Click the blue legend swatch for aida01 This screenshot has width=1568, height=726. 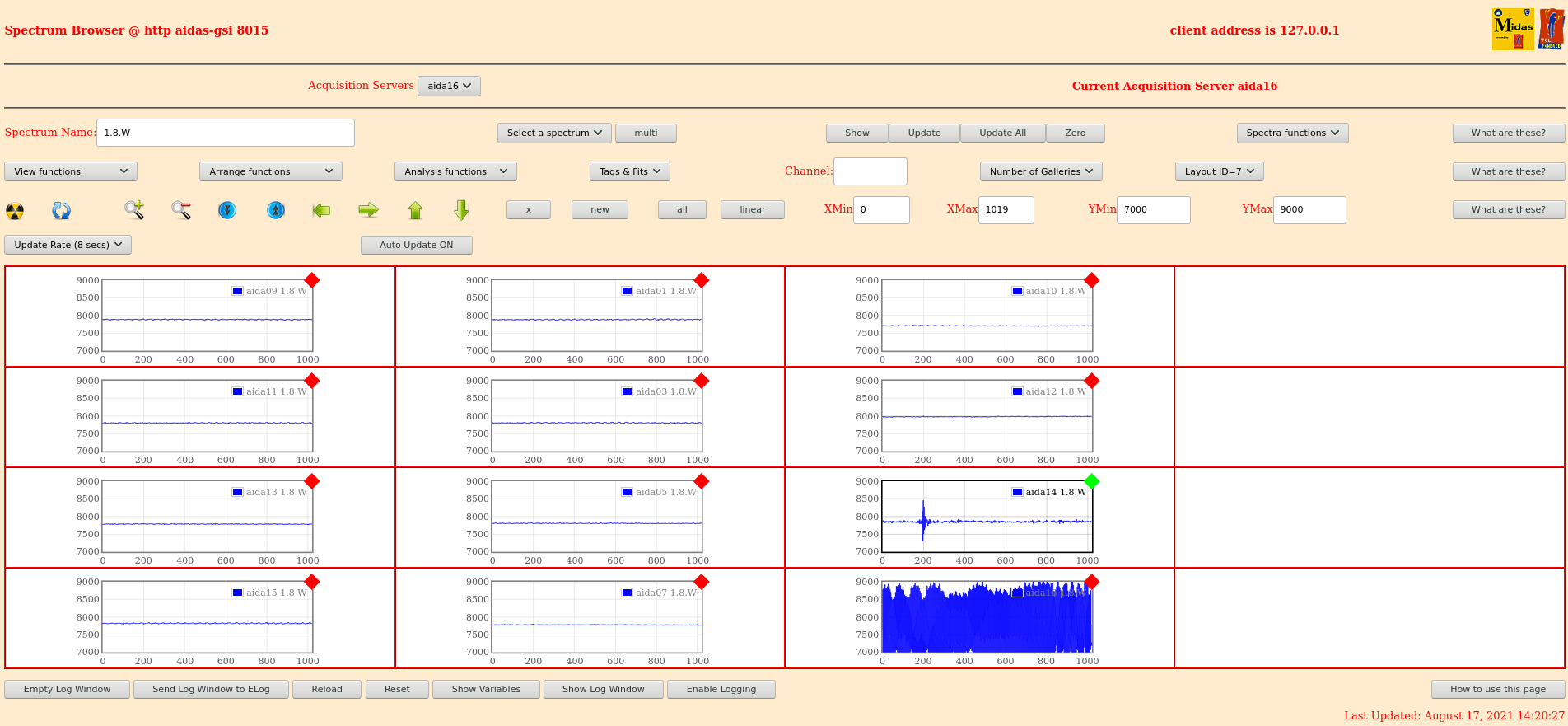click(627, 291)
